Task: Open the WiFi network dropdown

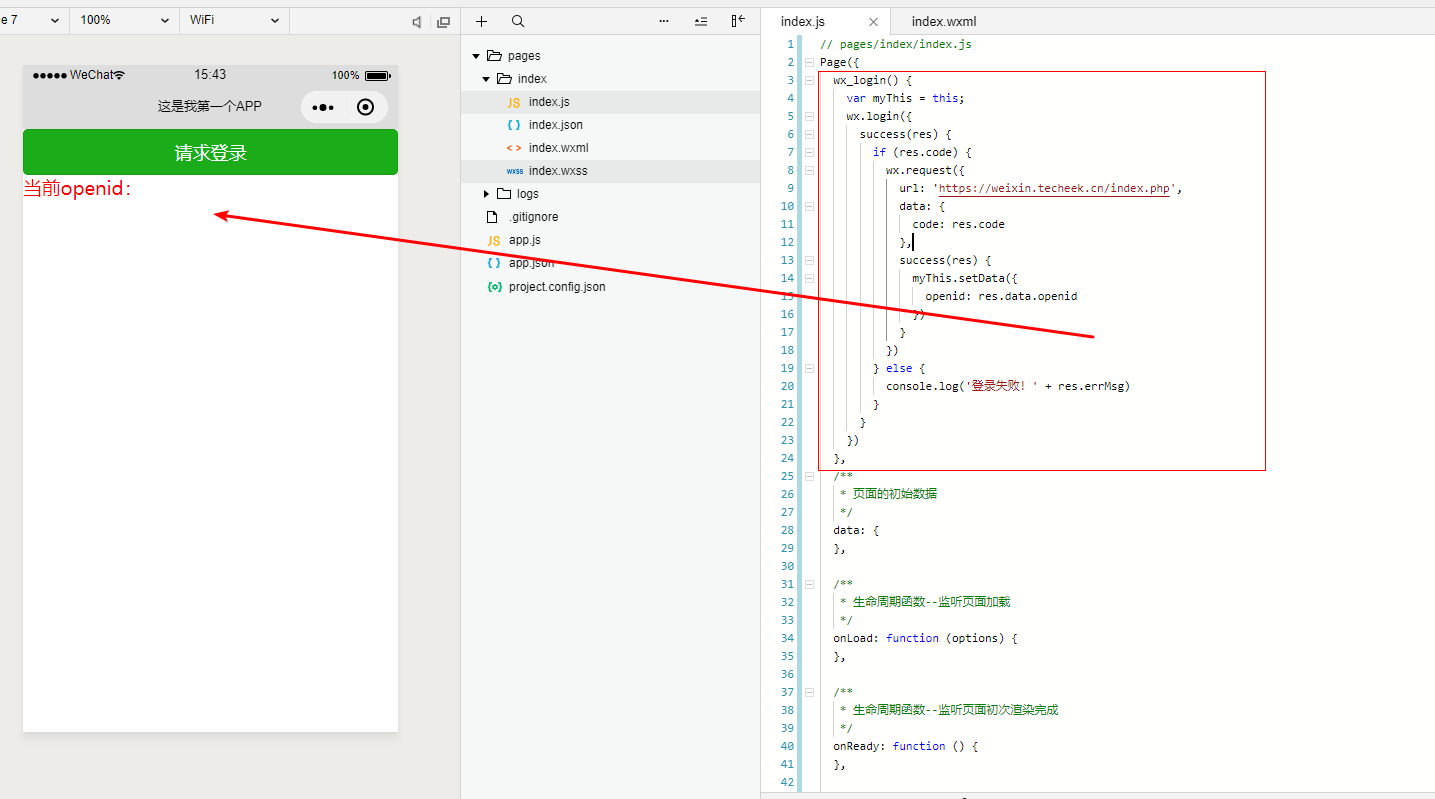Action: coord(234,20)
